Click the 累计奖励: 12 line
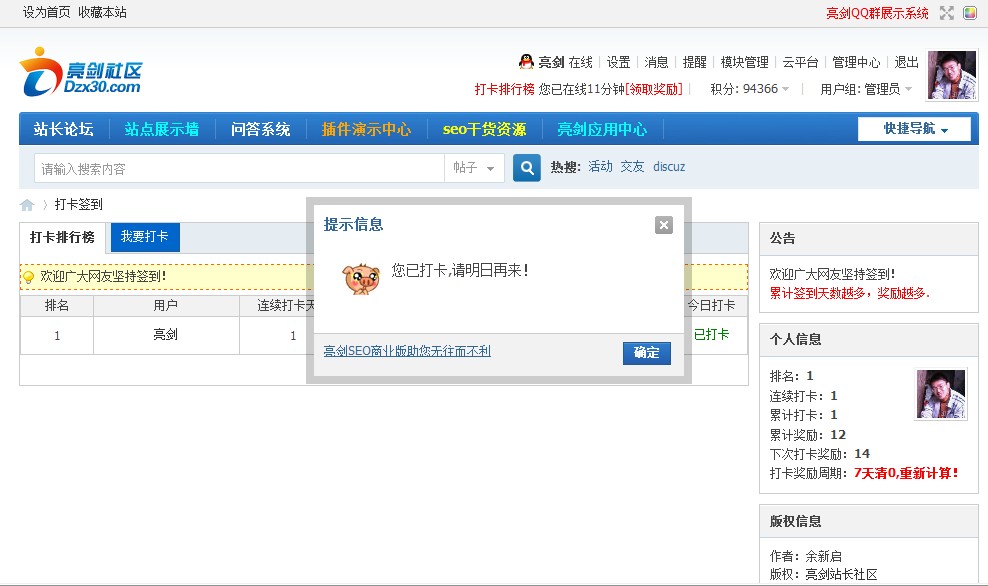 [808, 435]
